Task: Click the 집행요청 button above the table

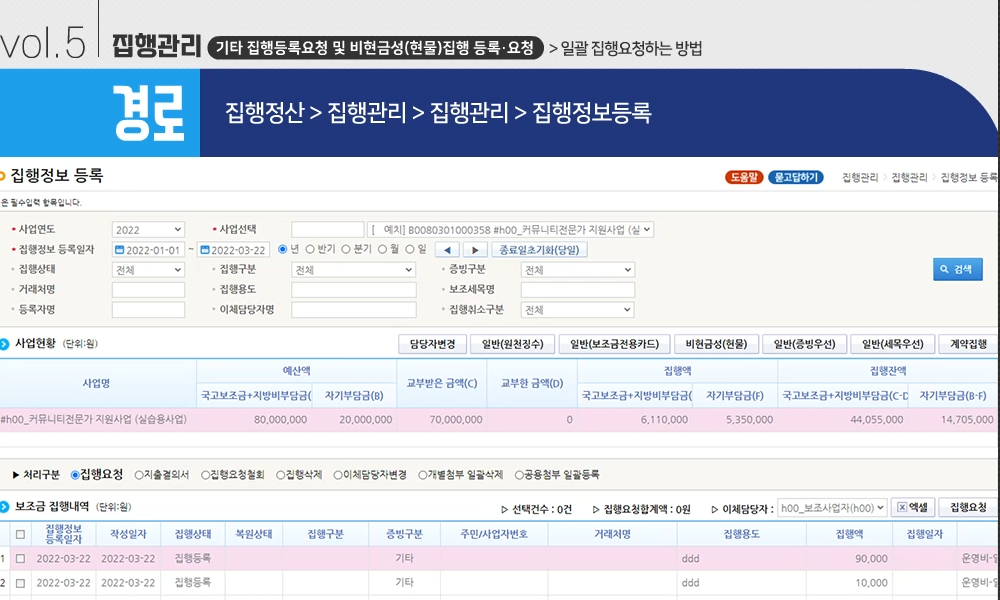Action: click(x=968, y=508)
